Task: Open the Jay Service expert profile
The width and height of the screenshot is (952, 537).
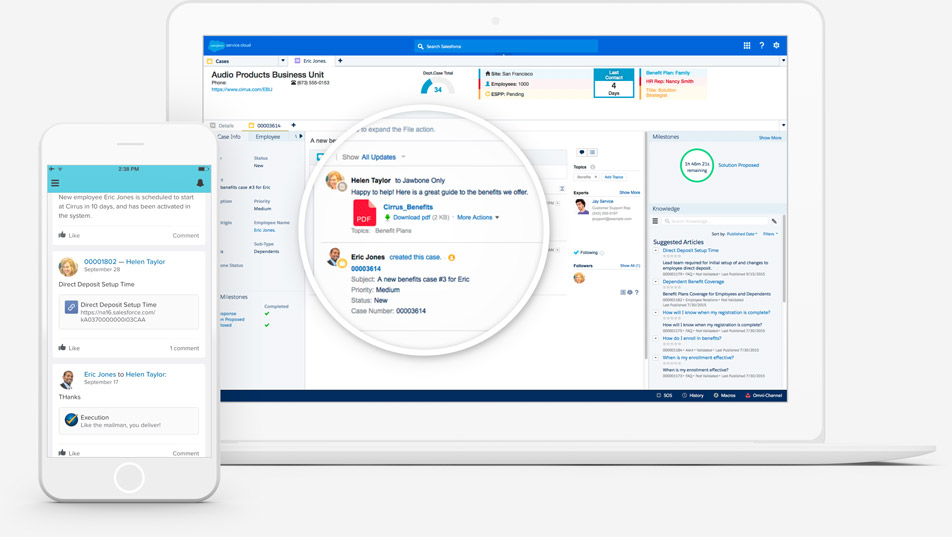Action: pyautogui.click(x=602, y=201)
